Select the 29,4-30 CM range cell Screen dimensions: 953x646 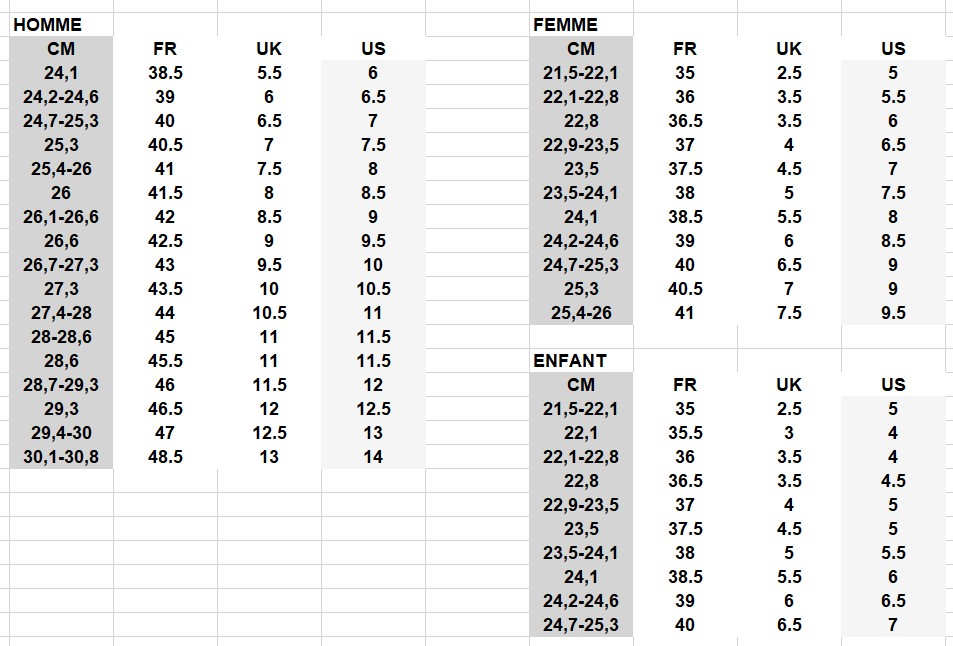61,433
